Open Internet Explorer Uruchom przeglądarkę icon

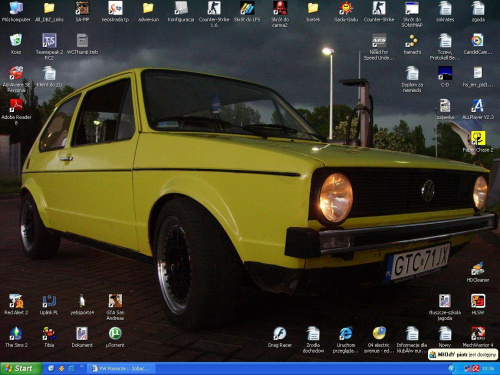pyautogui.click(x=346, y=333)
